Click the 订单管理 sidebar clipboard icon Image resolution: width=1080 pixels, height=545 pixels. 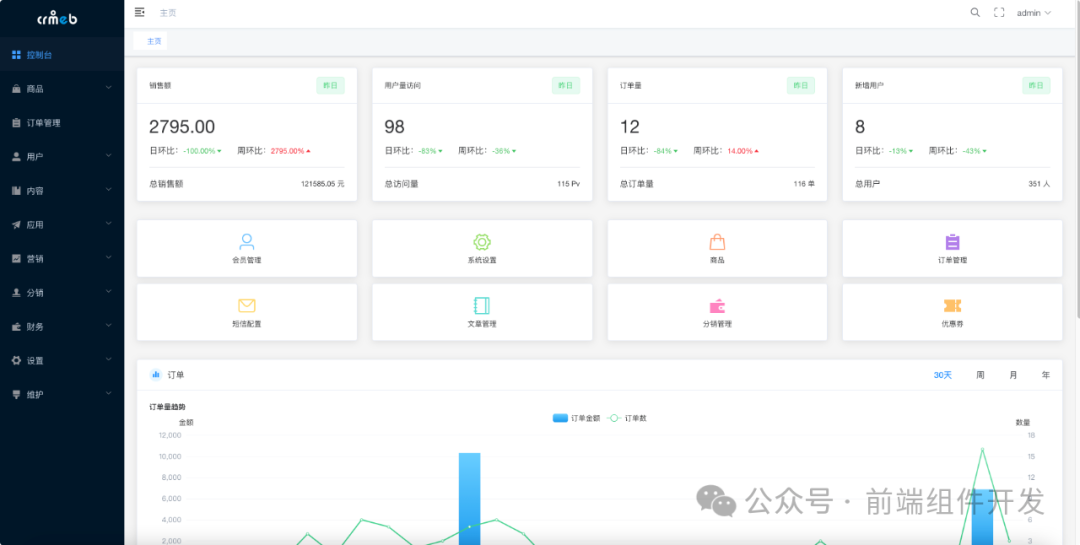[17, 123]
